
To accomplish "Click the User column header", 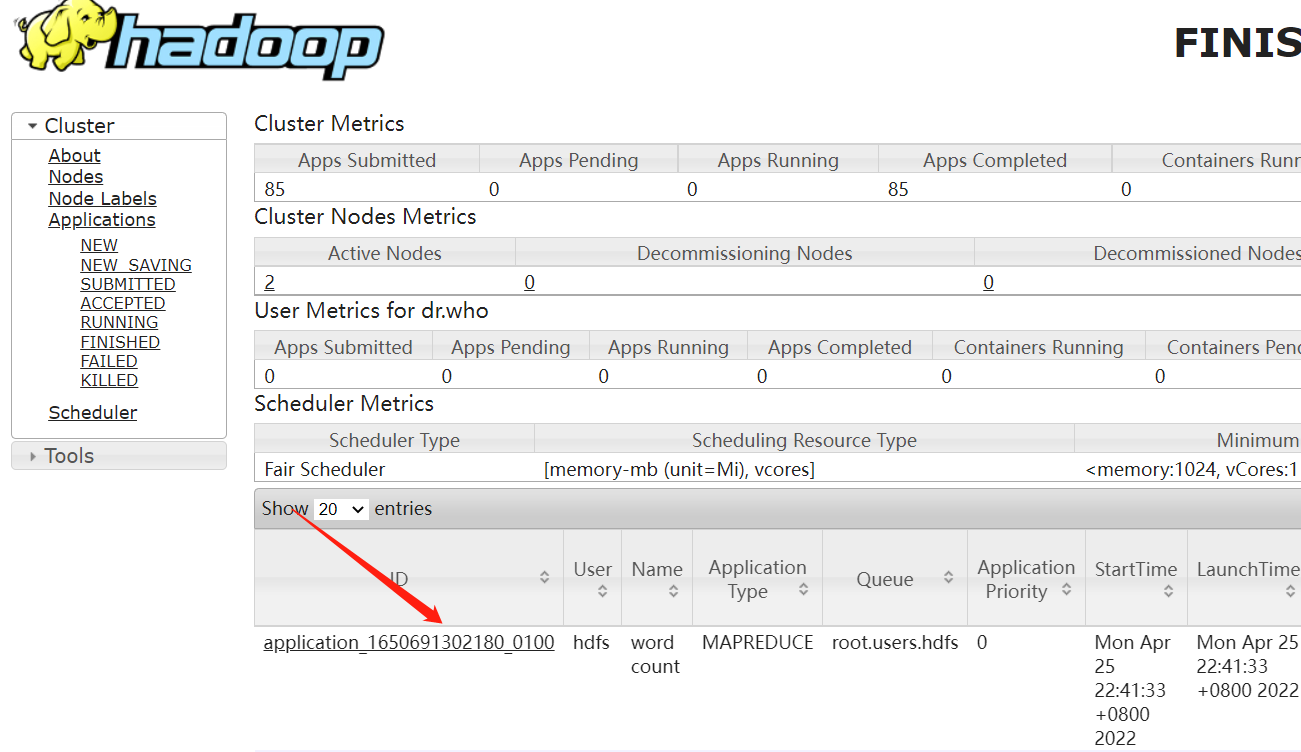I will 592,578.
